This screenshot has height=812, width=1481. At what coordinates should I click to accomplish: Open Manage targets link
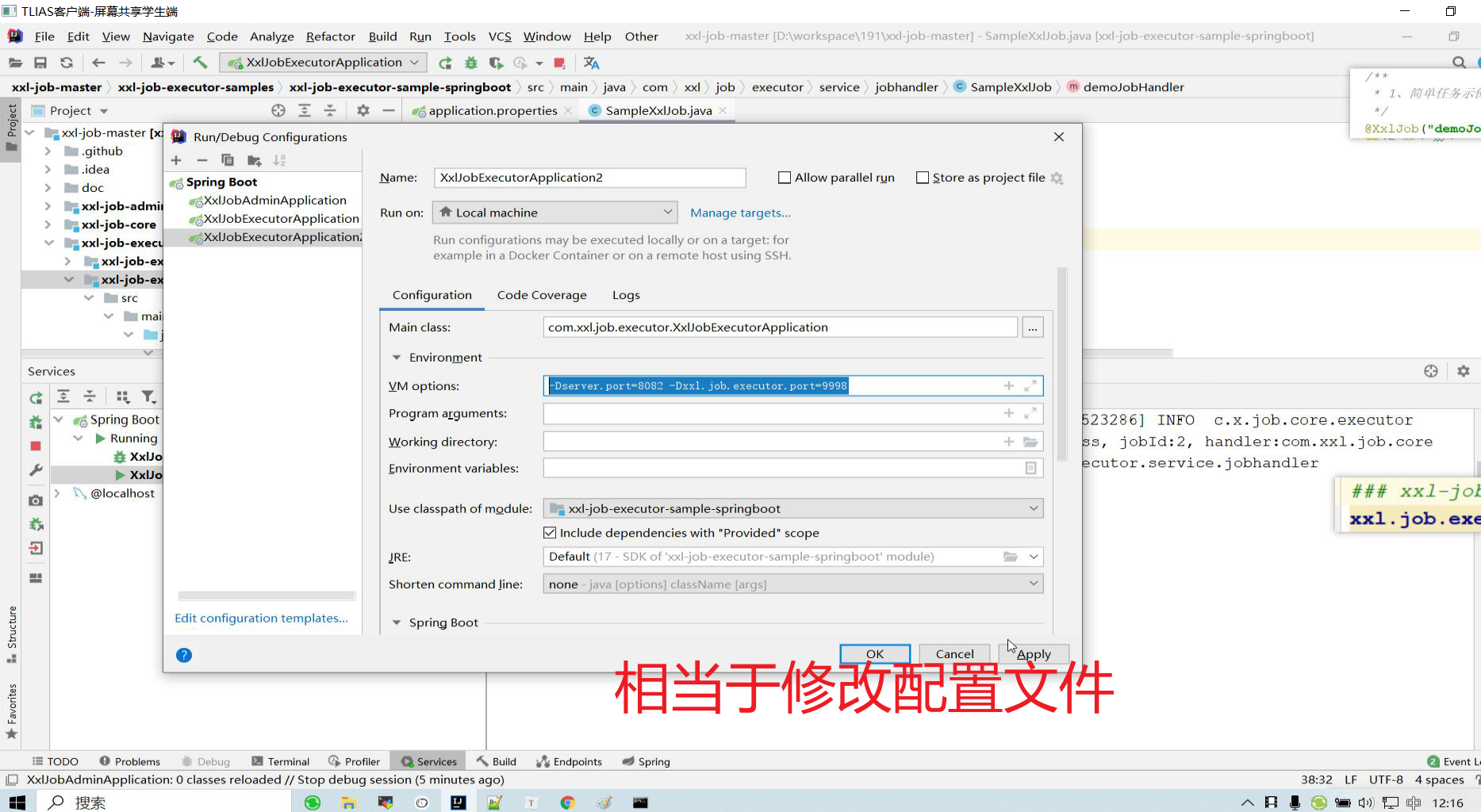tap(740, 213)
